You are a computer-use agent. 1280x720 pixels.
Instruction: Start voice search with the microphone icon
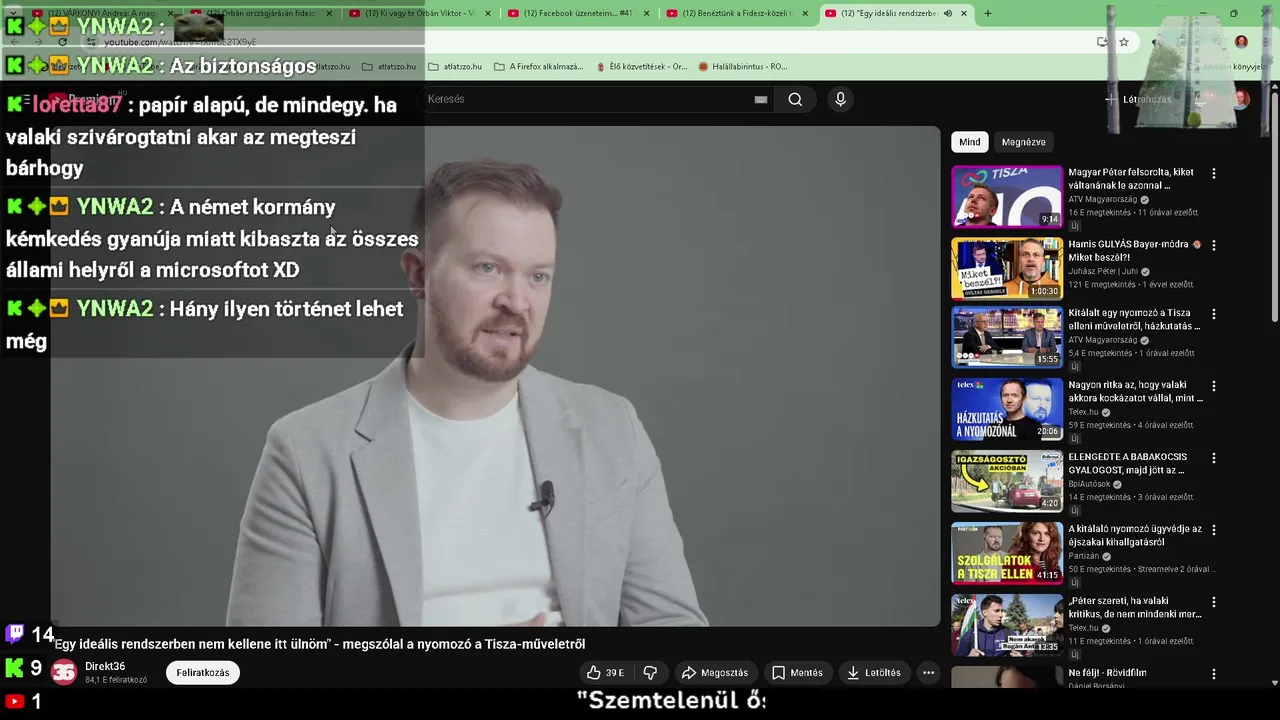coord(840,99)
